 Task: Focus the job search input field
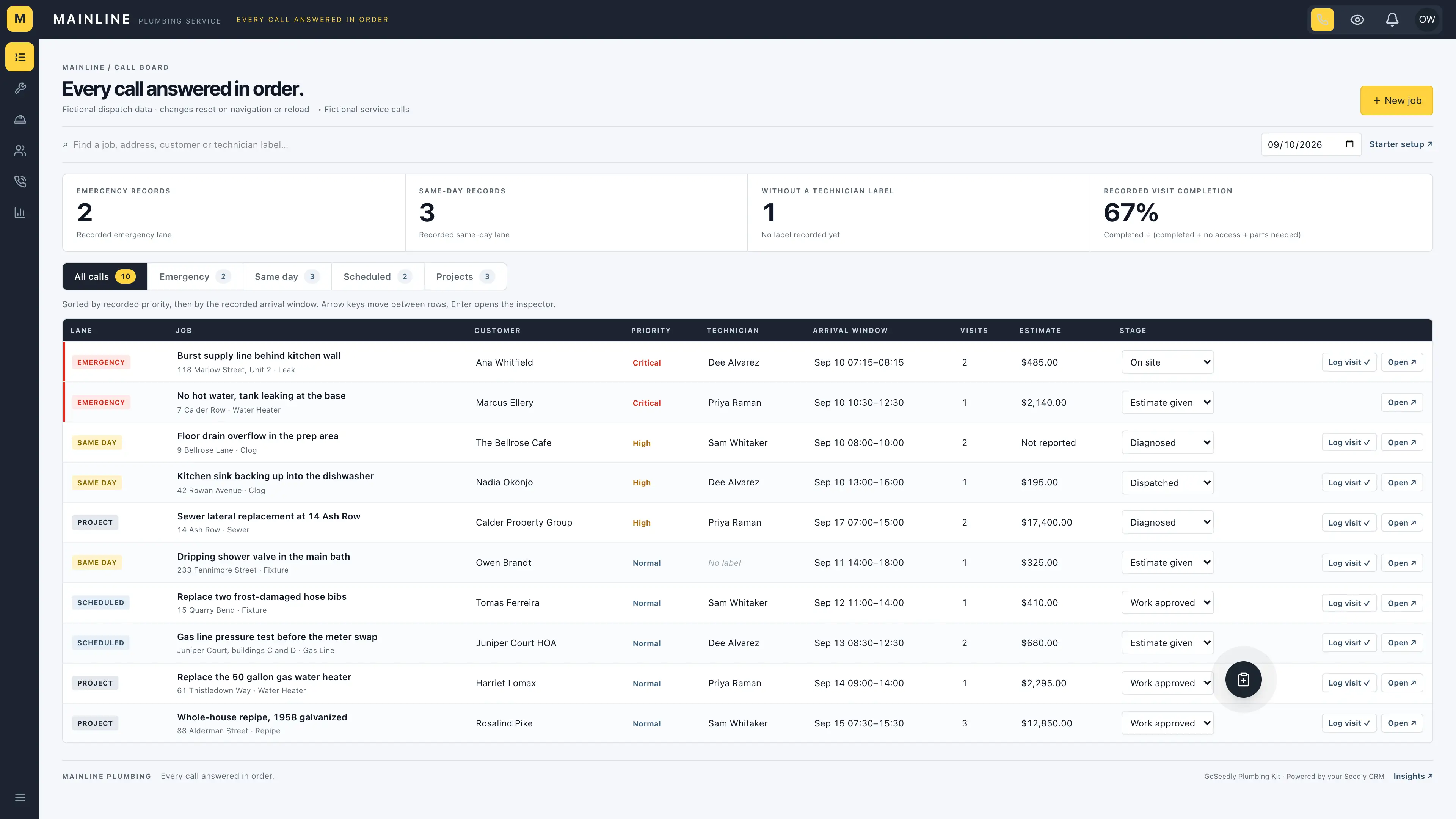pyautogui.click(x=661, y=145)
